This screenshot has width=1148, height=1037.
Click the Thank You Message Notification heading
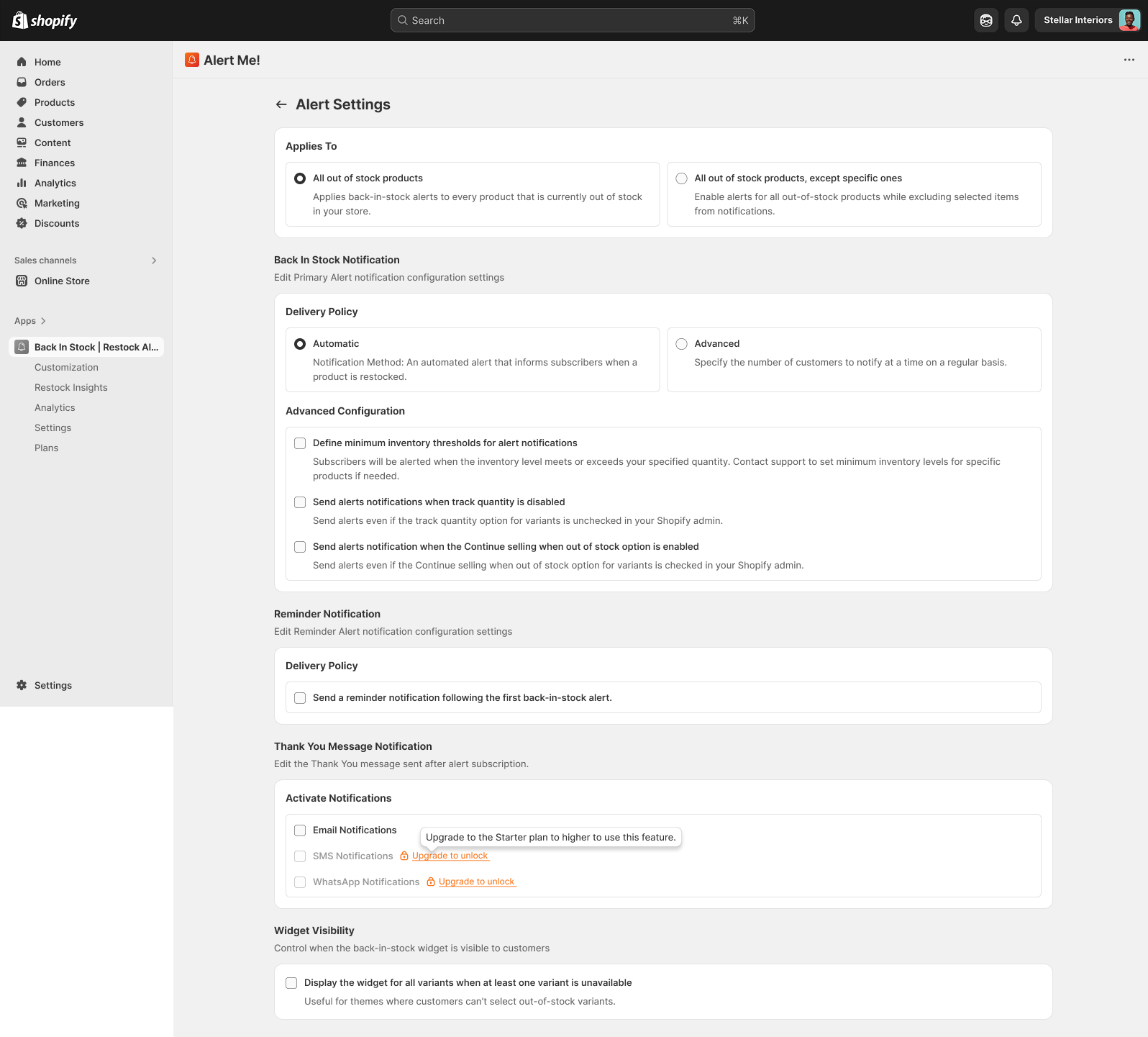click(x=353, y=746)
